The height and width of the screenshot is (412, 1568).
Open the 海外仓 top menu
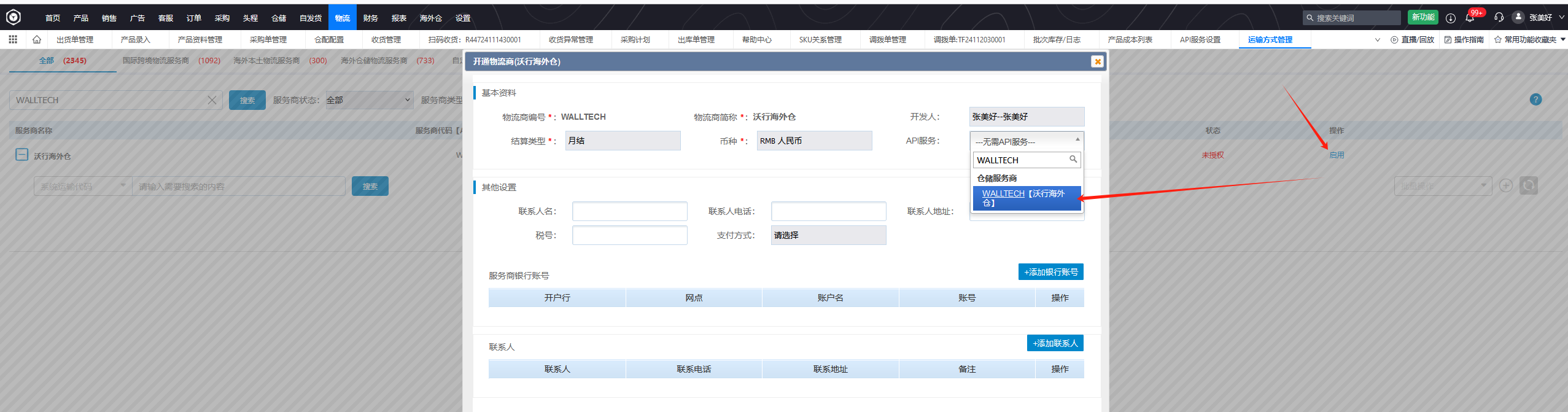(x=431, y=18)
